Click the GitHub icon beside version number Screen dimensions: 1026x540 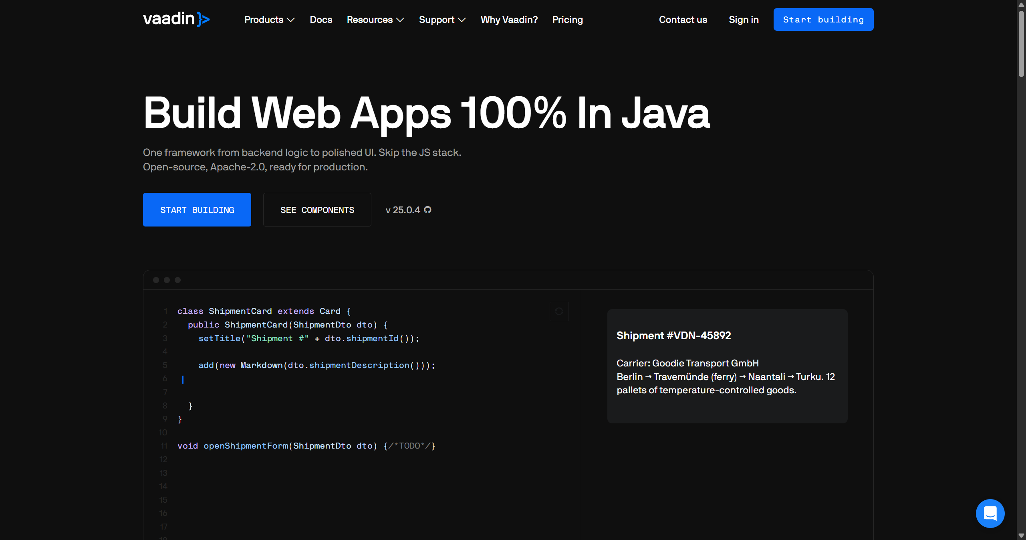(x=428, y=210)
